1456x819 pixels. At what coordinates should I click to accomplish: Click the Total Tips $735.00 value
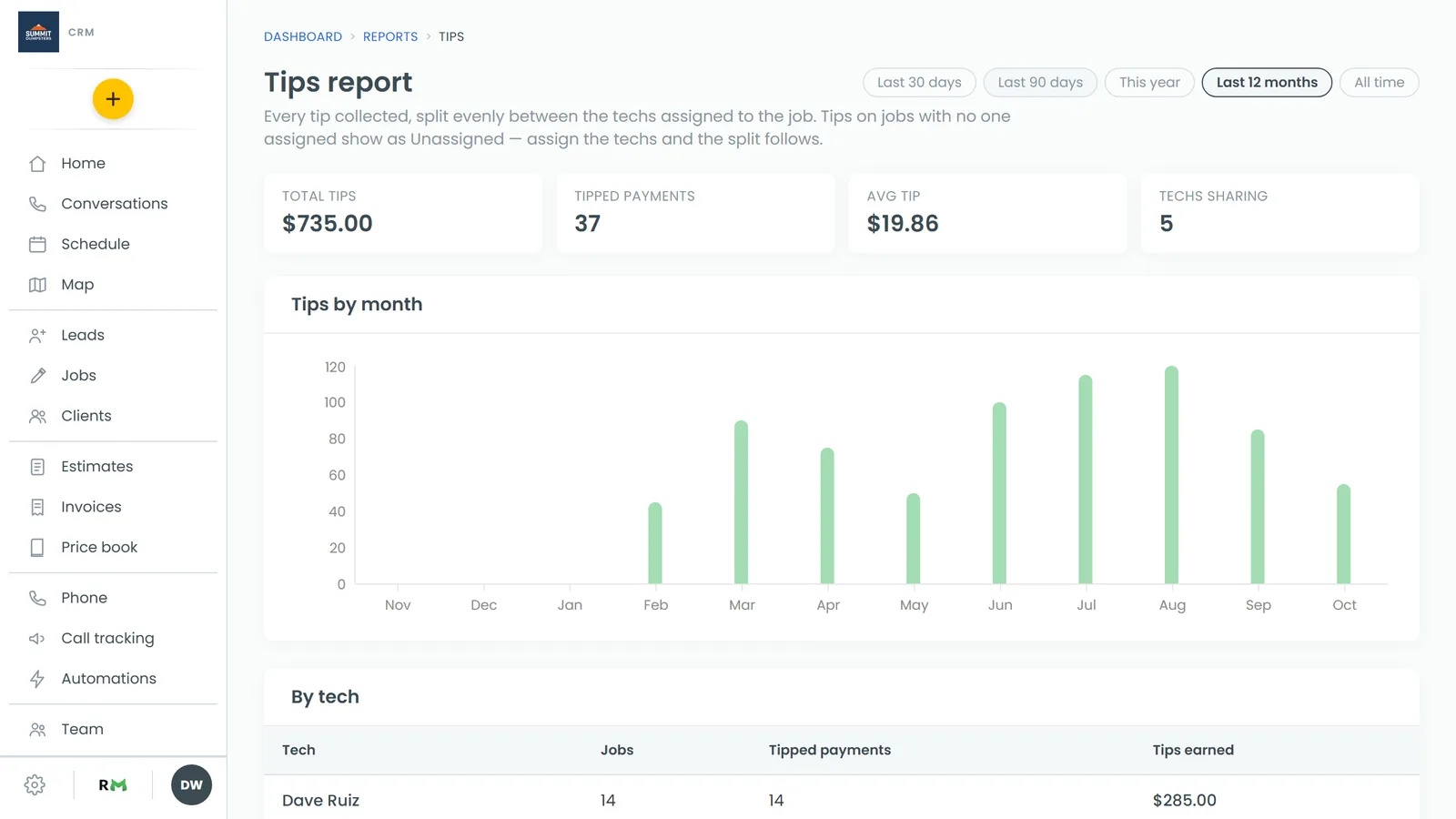click(328, 224)
